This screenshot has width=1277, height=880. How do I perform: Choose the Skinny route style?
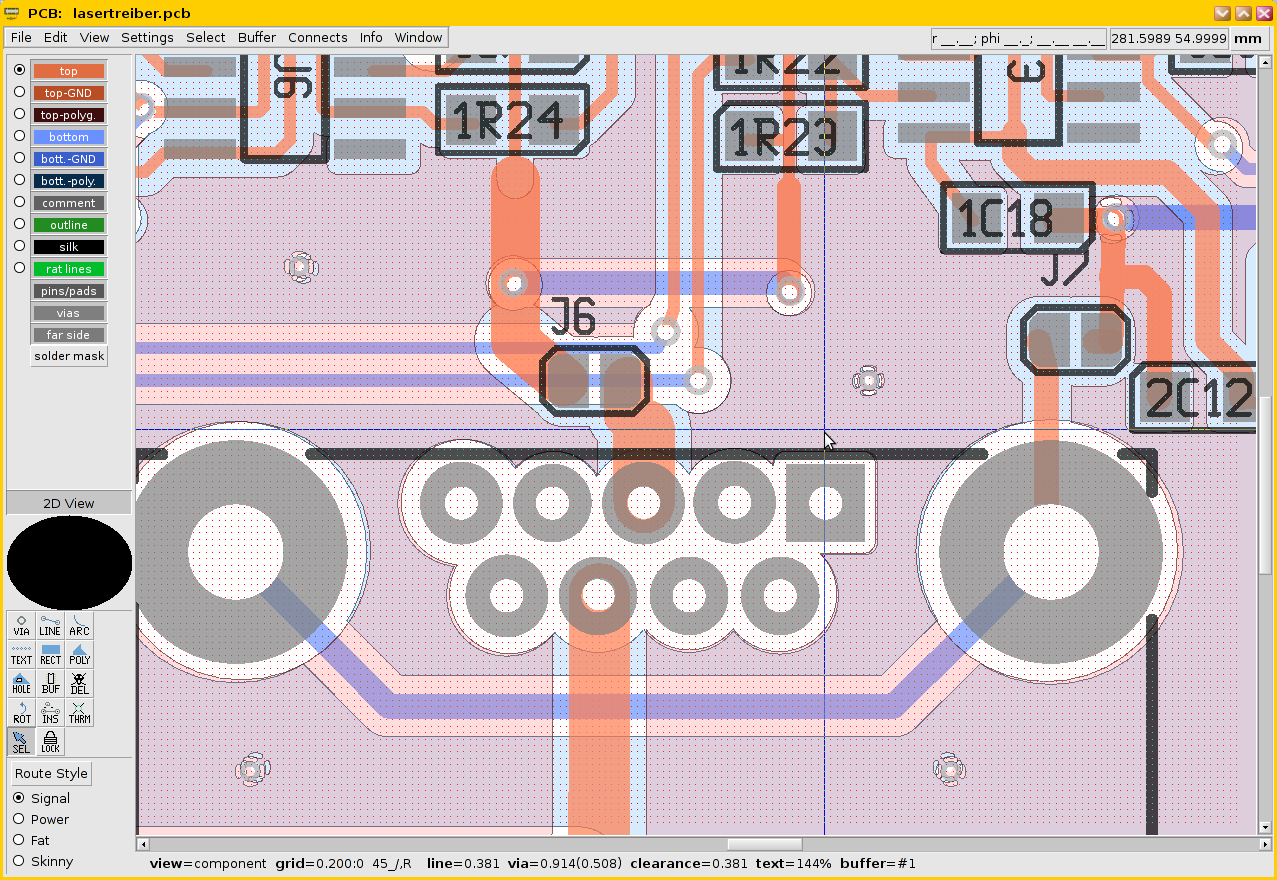point(19,861)
